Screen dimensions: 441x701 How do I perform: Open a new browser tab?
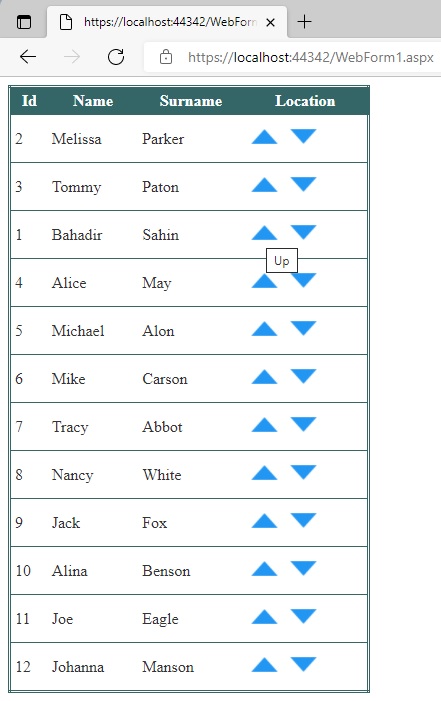coord(304,21)
